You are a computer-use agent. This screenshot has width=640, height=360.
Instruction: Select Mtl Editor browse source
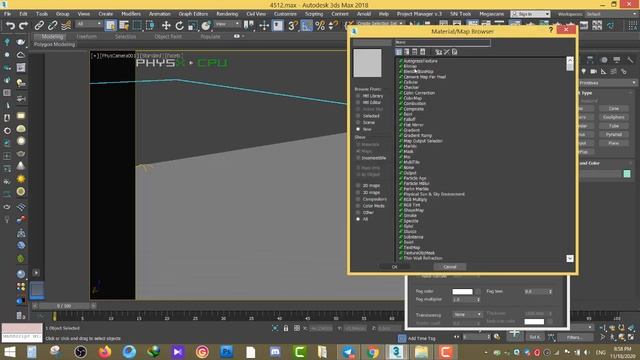pyautogui.click(x=369, y=102)
